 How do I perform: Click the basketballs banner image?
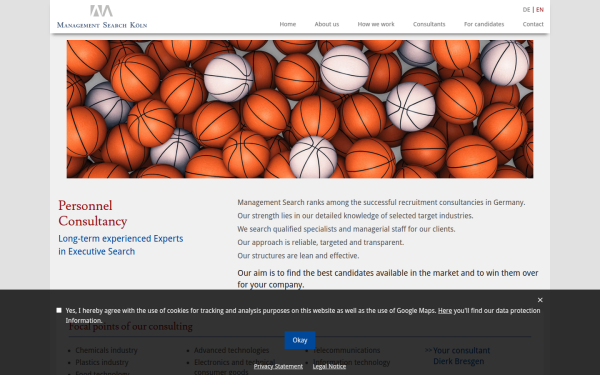300,109
